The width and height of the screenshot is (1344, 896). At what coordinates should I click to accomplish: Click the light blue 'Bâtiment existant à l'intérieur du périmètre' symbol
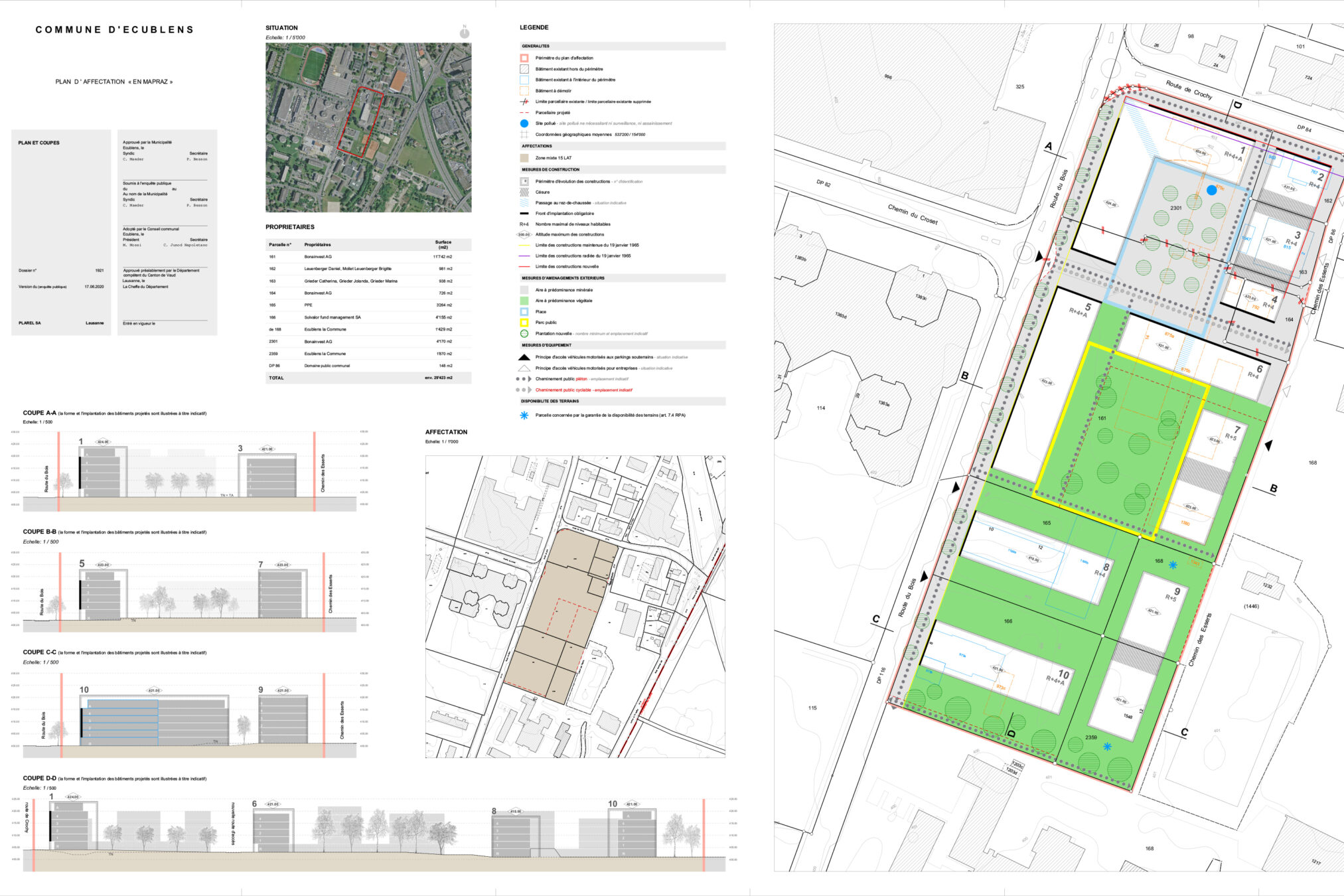(x=524, y=80)
